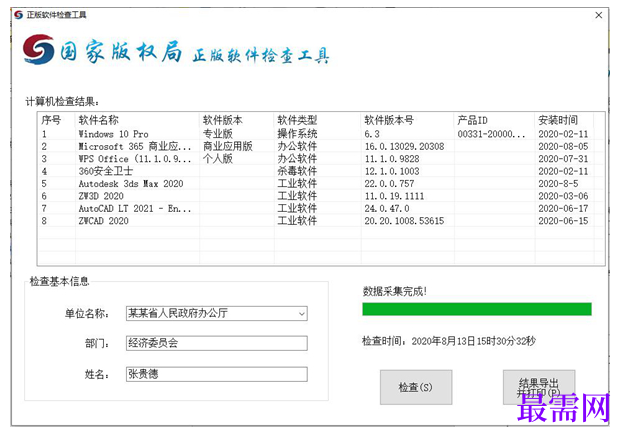Click the 商业应用版 version cell
This screenshot has height=439, width=629.
point(227,146)
